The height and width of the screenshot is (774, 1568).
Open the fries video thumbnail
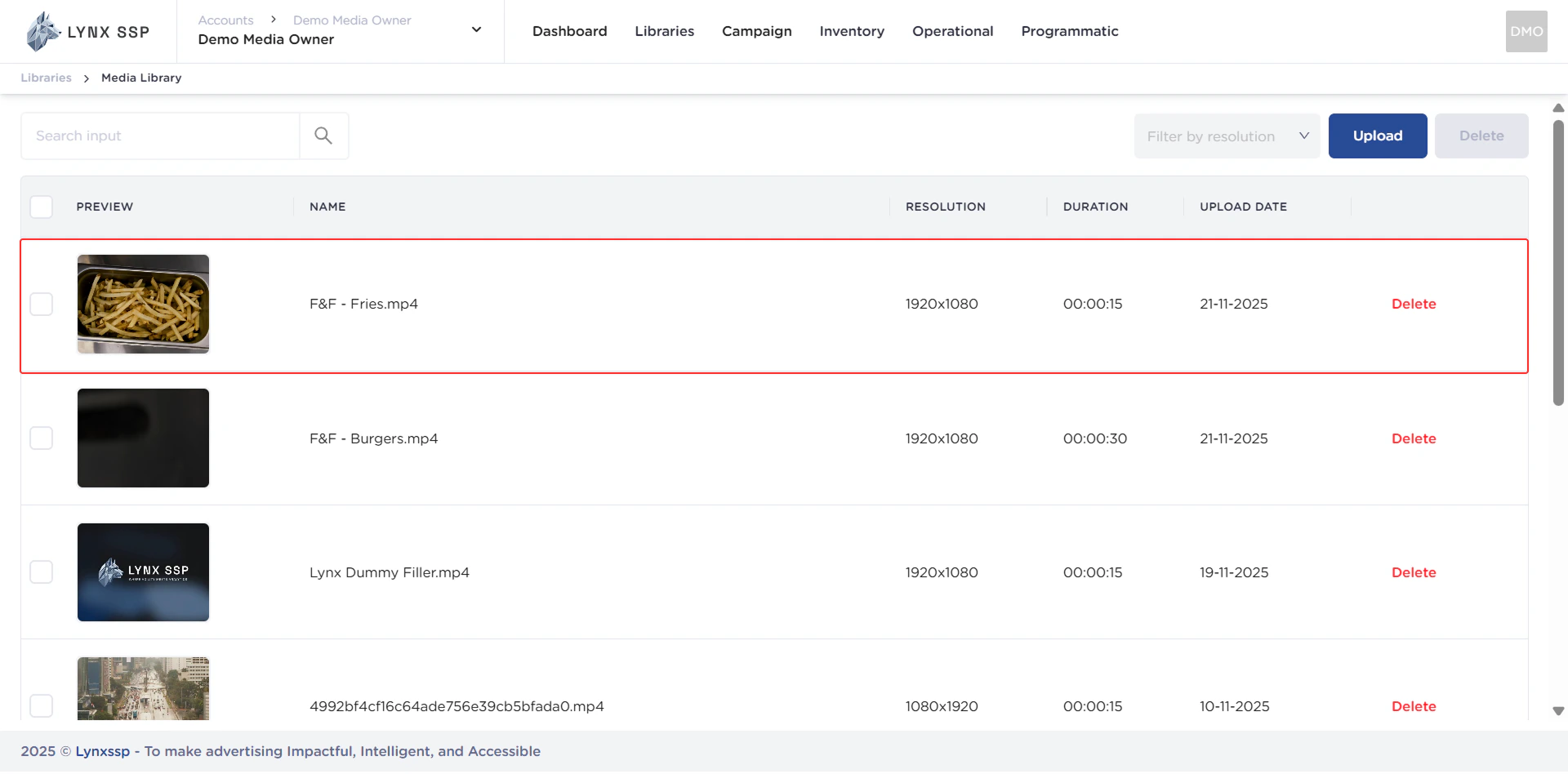pyautogui.click(x=143, y=304)
